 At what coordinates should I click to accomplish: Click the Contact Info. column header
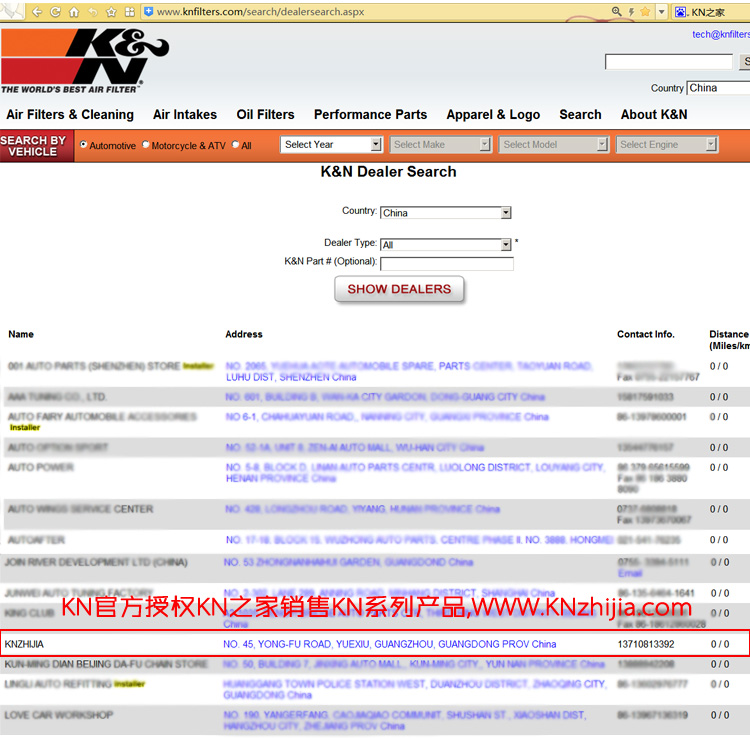tap(646, 334)
